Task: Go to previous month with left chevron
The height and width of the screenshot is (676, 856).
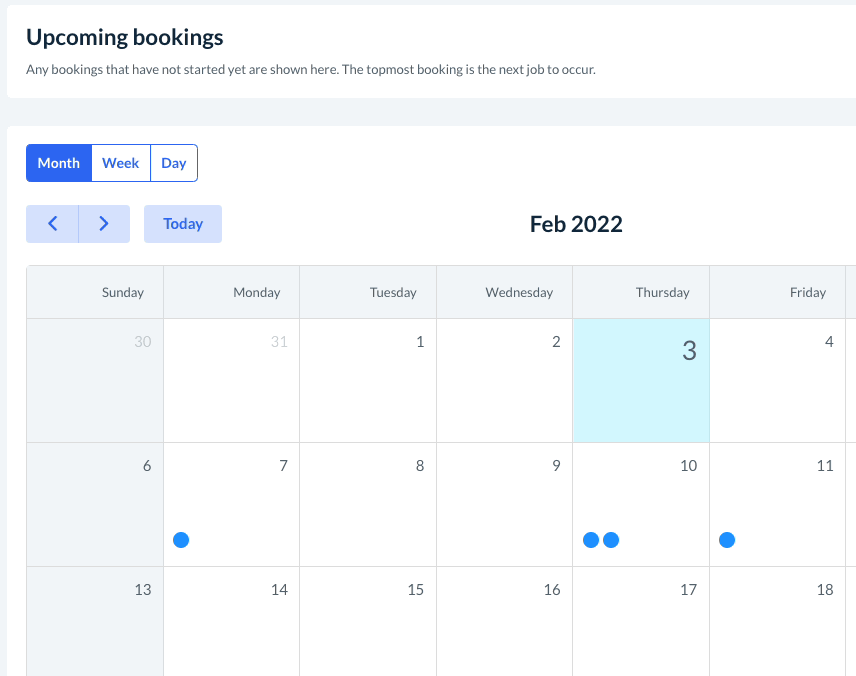Action: [x=52, y=224]
